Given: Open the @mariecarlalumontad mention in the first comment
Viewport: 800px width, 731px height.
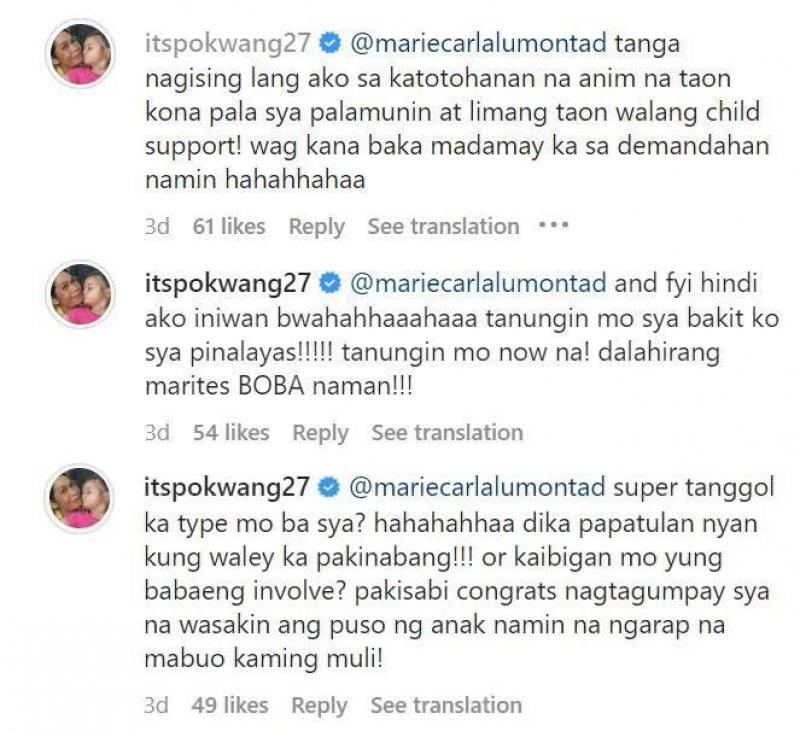Looking at the screenshot, I should [x=479, y=43].
